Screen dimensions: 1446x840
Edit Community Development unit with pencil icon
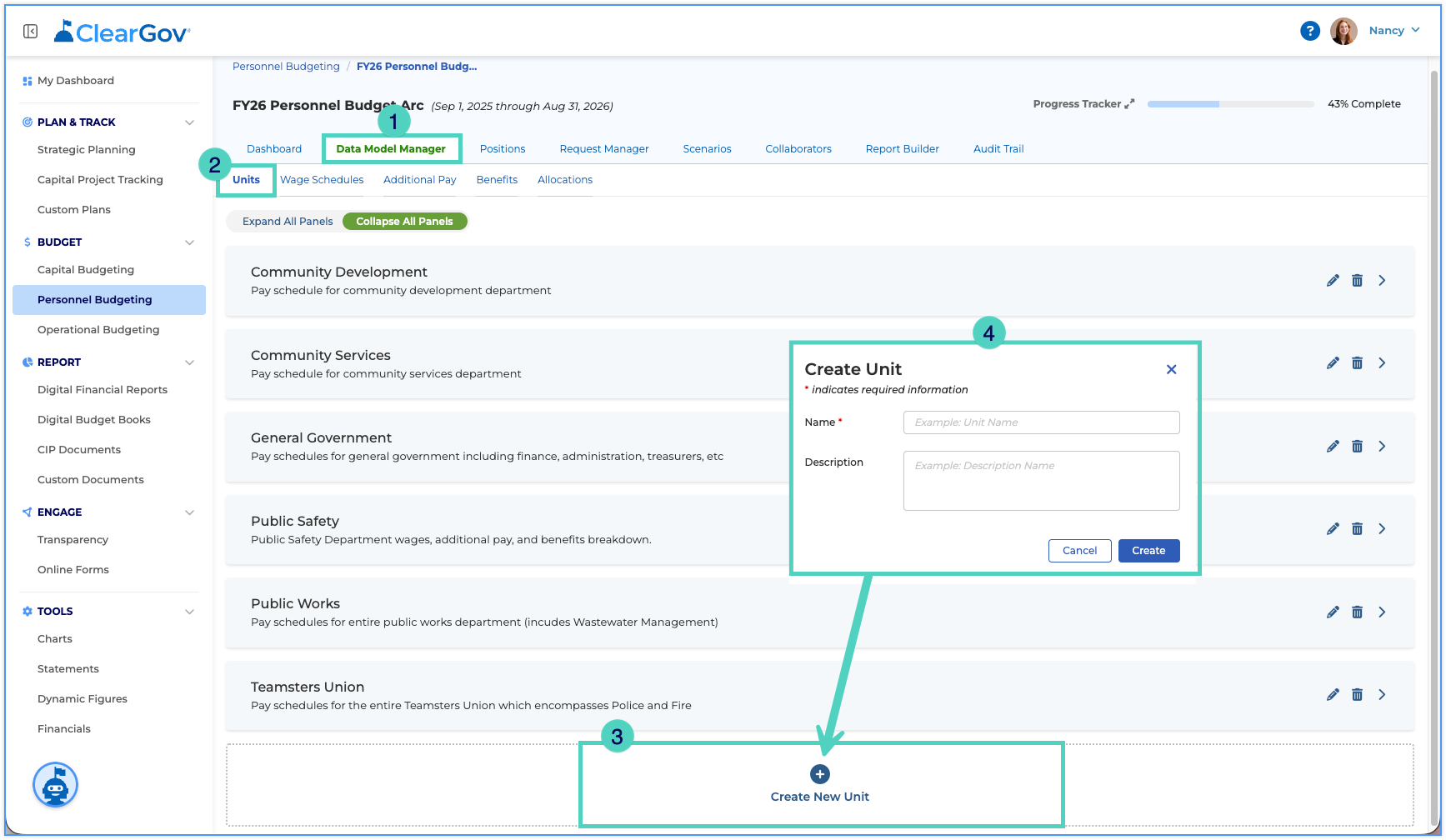[x=1333, y=280]
